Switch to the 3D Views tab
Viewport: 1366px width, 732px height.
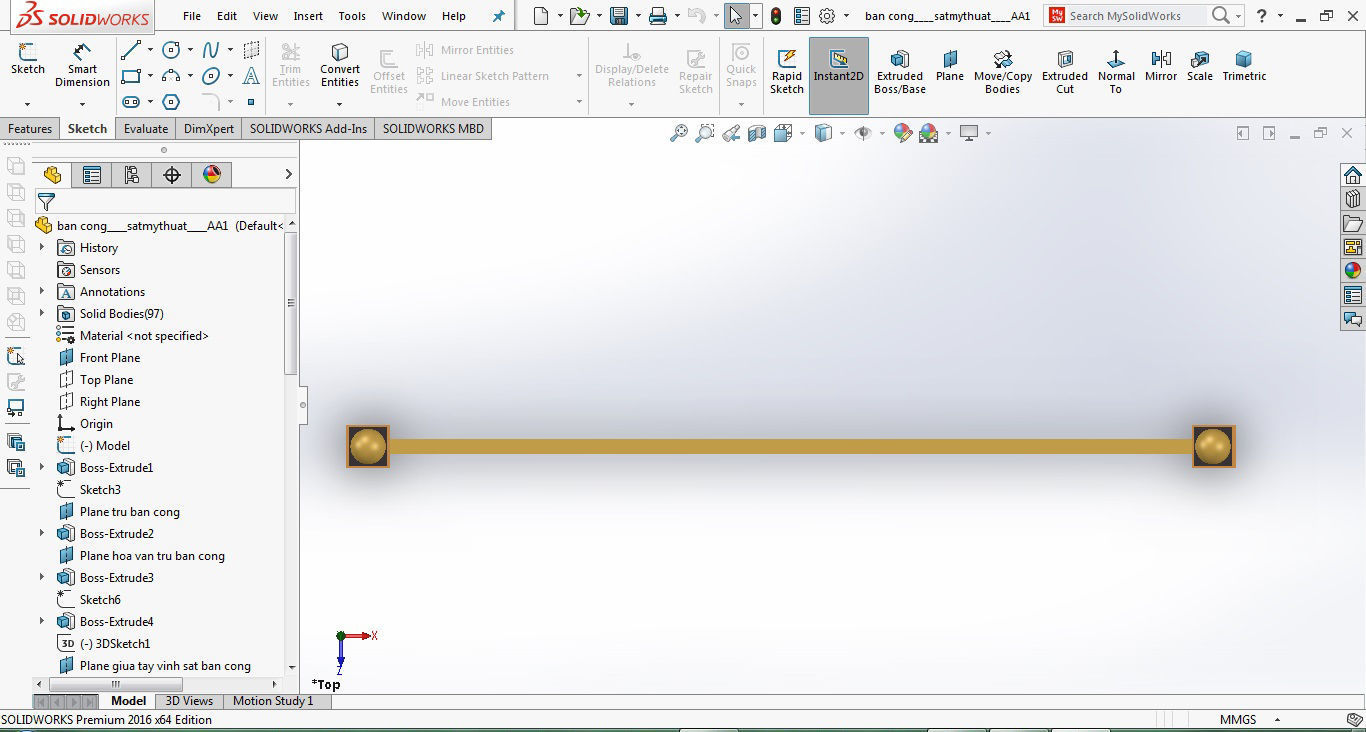pos(188,701)
